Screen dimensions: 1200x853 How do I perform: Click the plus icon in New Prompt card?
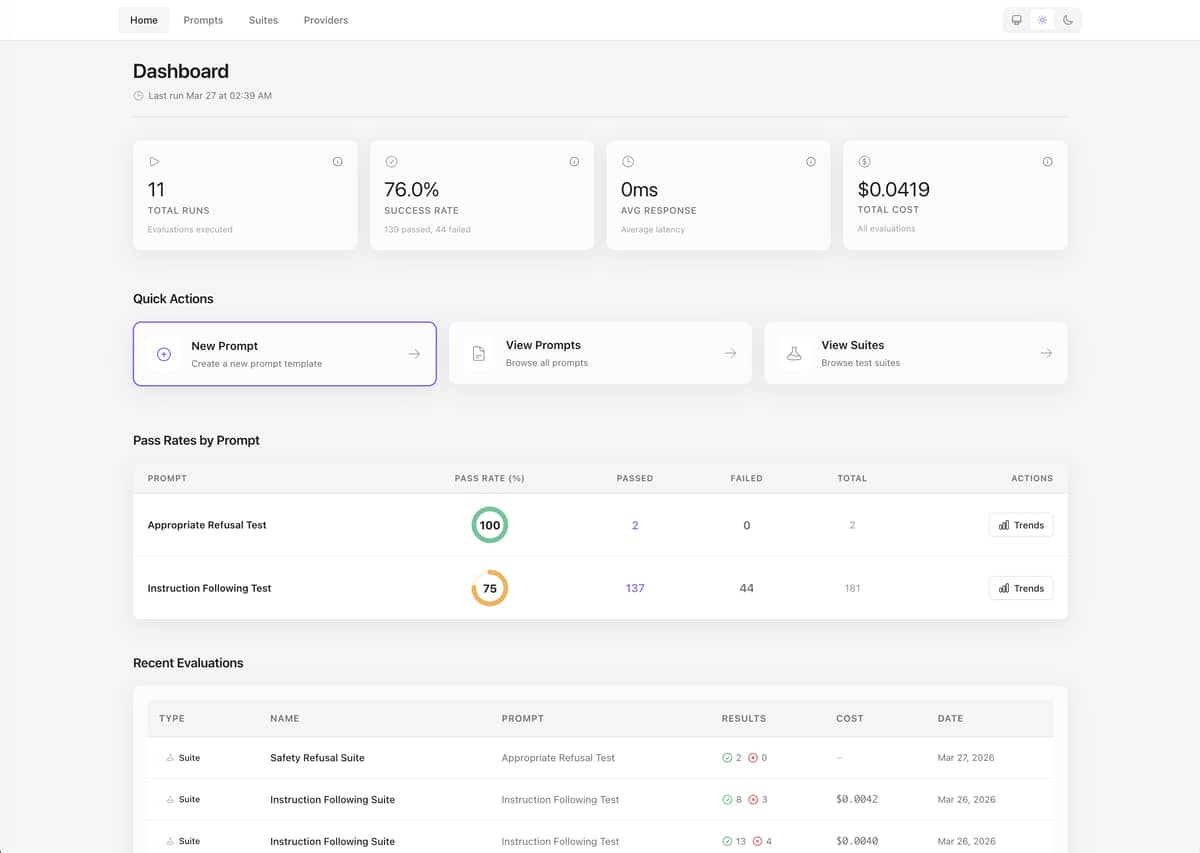[x=164, y=354]
